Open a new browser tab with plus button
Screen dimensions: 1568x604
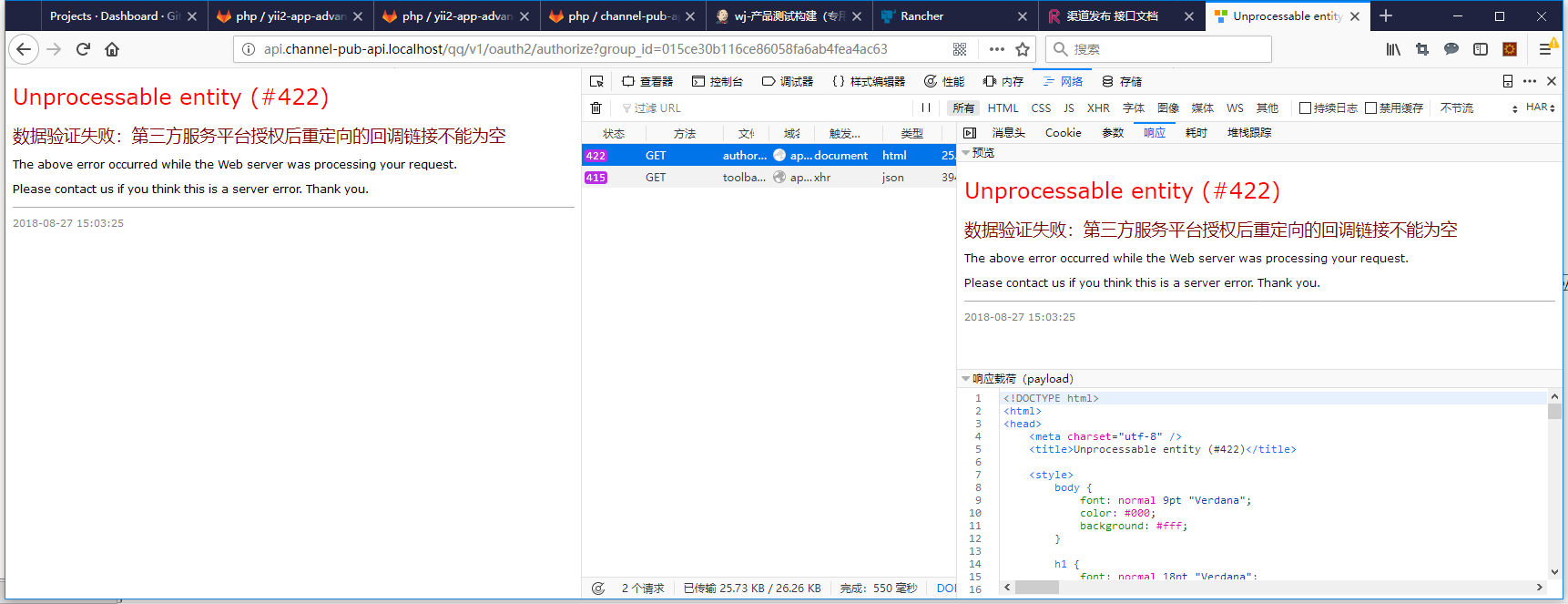[x=1386, y=15]
